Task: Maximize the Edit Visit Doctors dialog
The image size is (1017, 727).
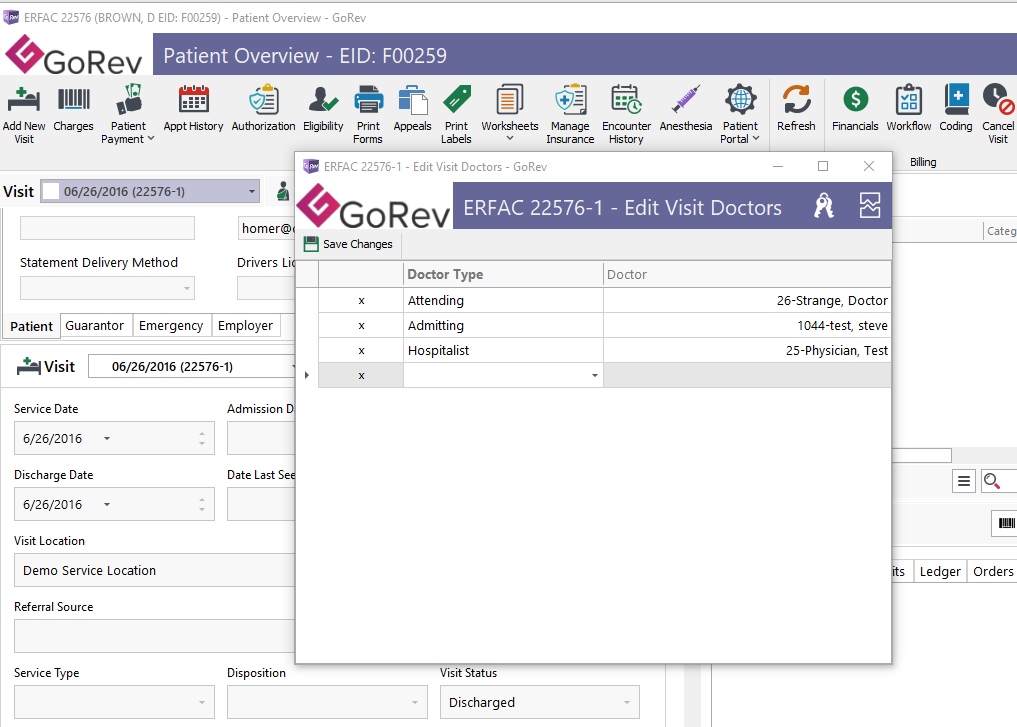Action: 823,166
